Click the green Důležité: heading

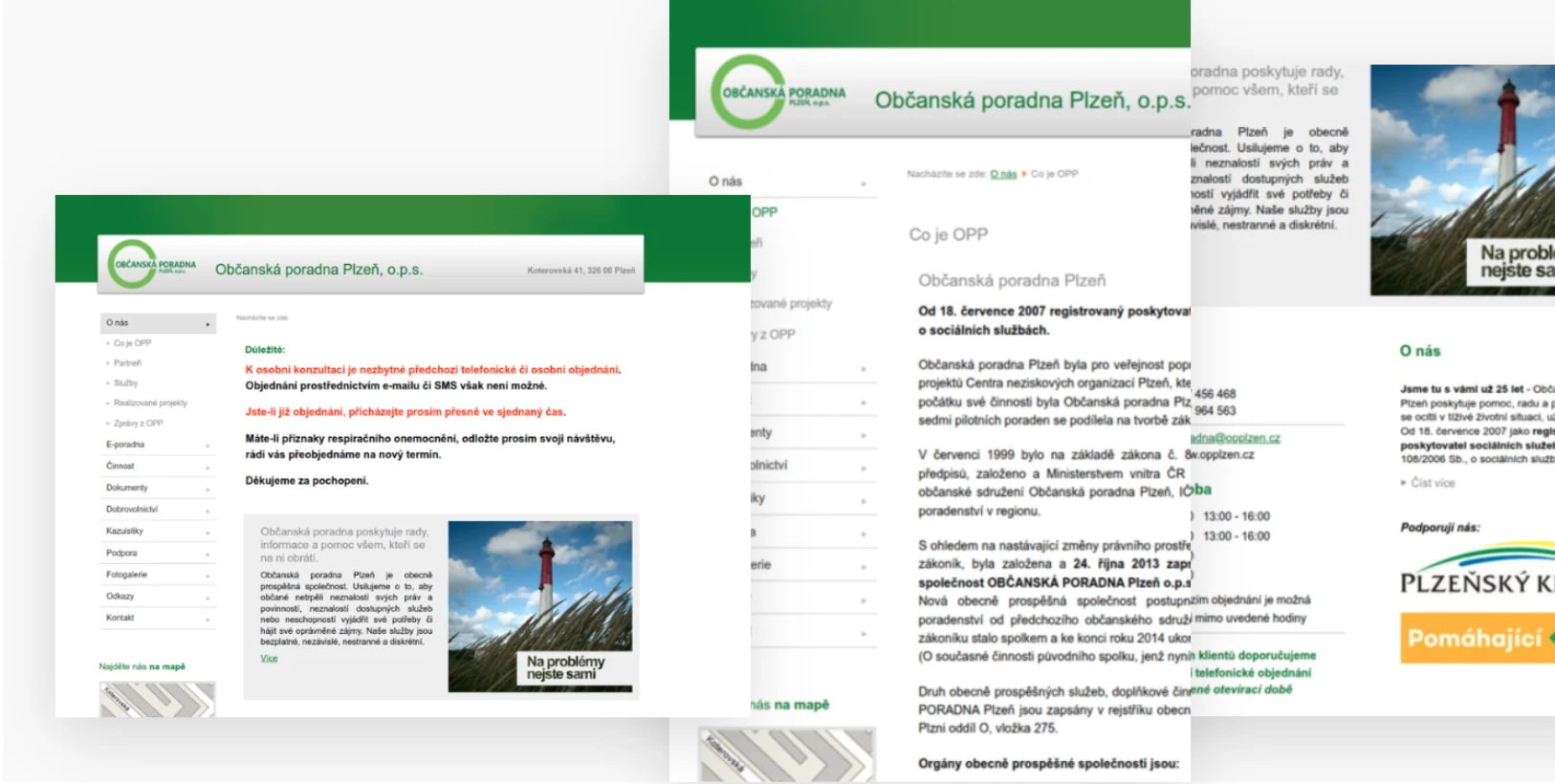point(265,350)
